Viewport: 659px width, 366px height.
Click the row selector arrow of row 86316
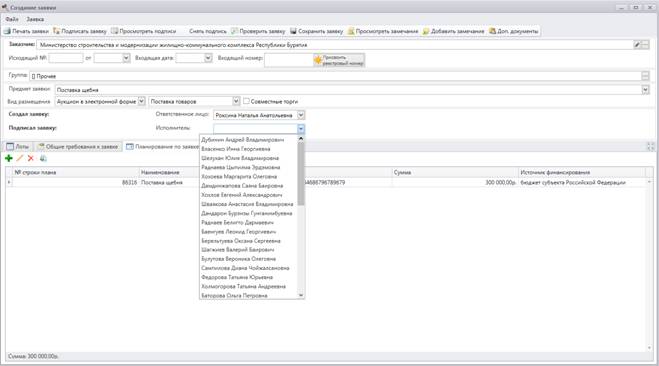9,182
